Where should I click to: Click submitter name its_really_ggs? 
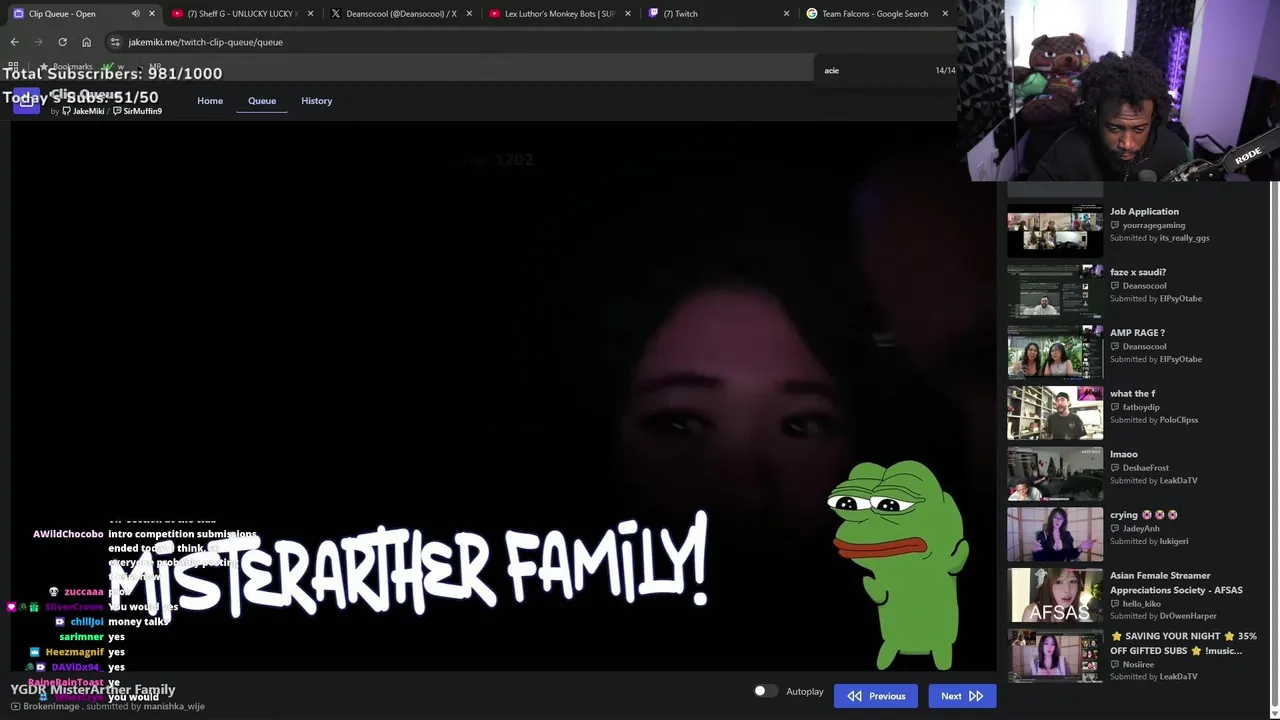pos(1184,238)
